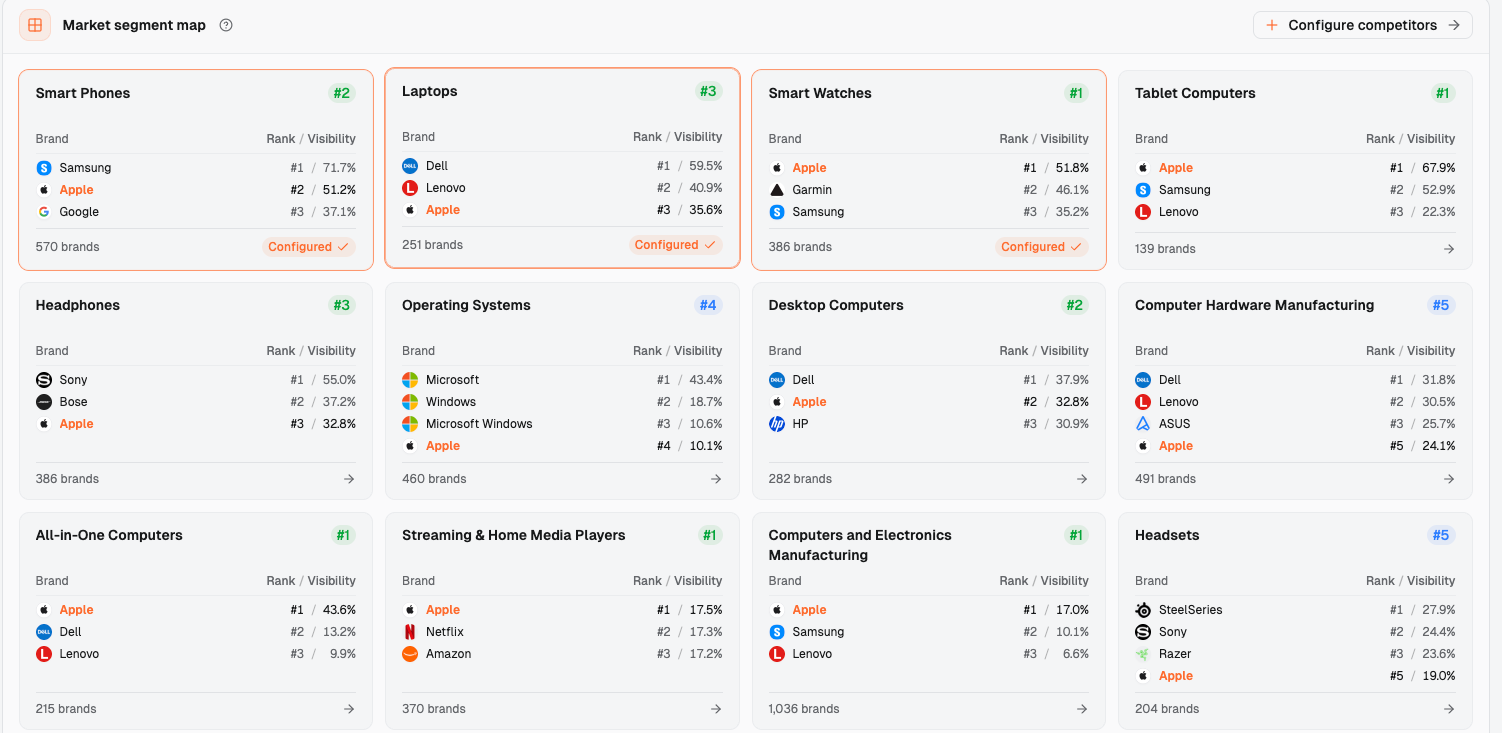The image size is (1502, 733).
Task: Open Tablet Computers card via its arrow
Action: (1449, 249)
